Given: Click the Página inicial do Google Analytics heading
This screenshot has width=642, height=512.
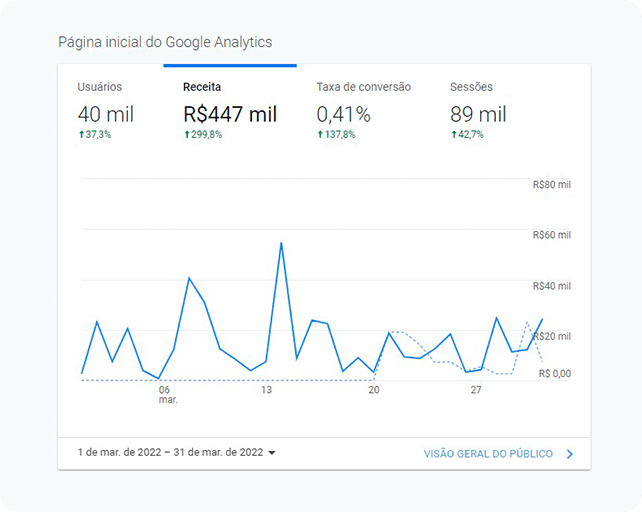Looking at the screenshot, I should point(165,42).
